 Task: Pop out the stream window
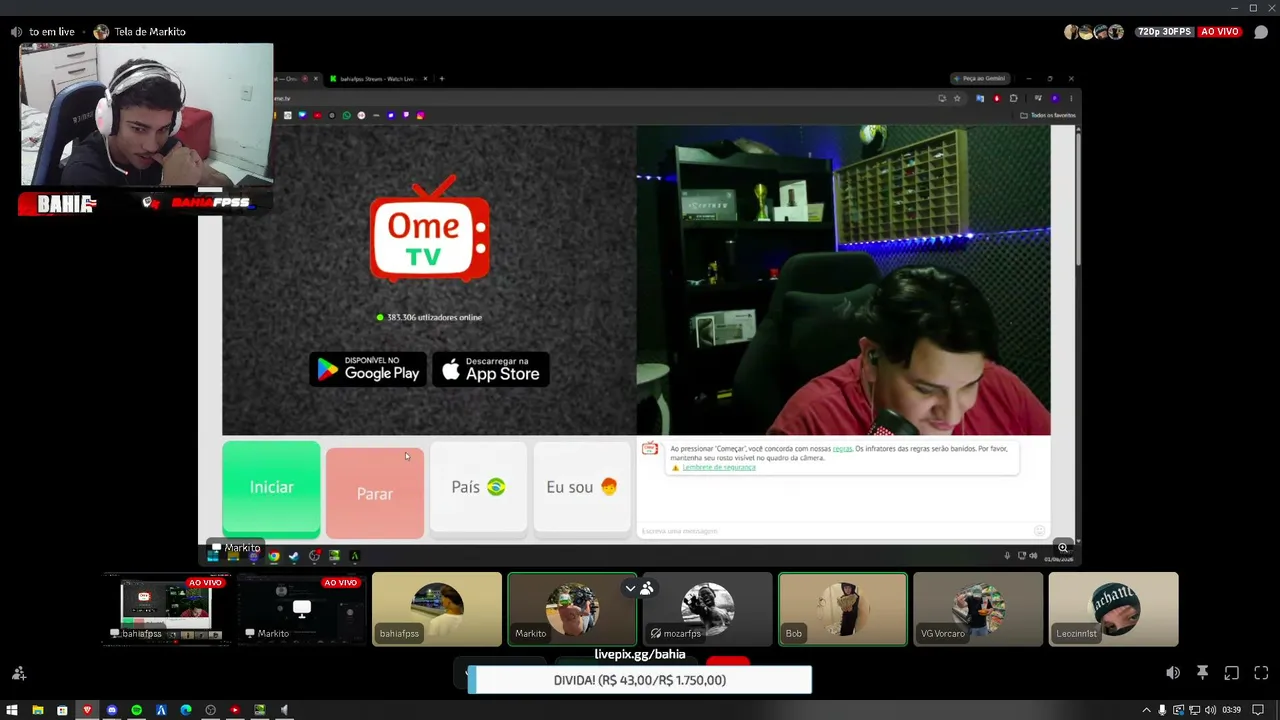[1232, 673]
